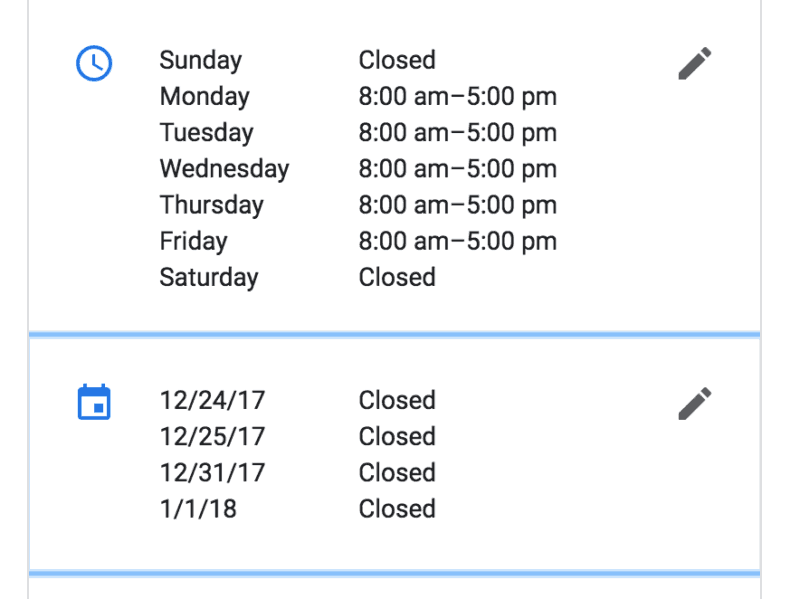The height and width of the screenshot is (599, 800).
Task: Edit special hours with the pencil icon
Action: coord(695,404)
